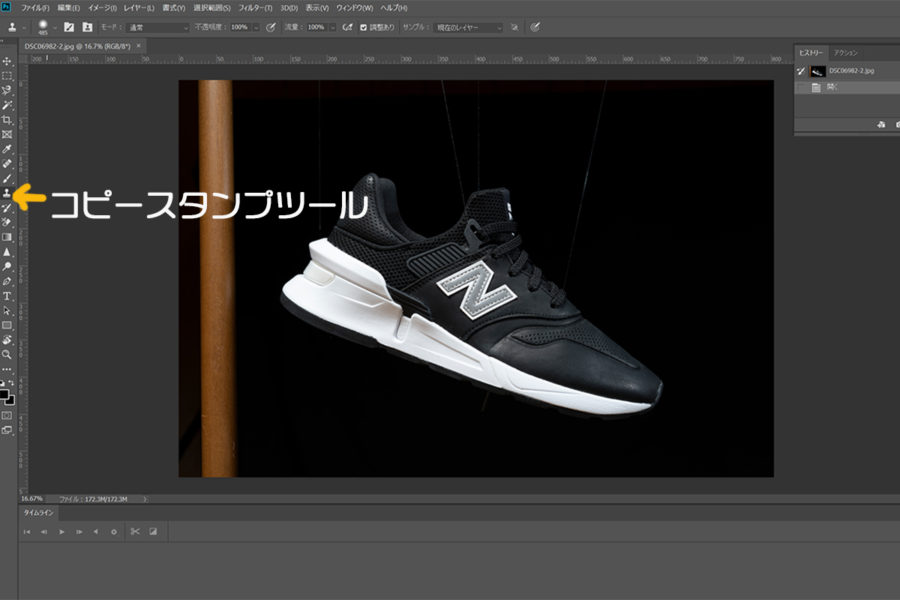The width and height of the screenshot is (900, 600).
Task: Select the Gradient tool
Action: 7,237
